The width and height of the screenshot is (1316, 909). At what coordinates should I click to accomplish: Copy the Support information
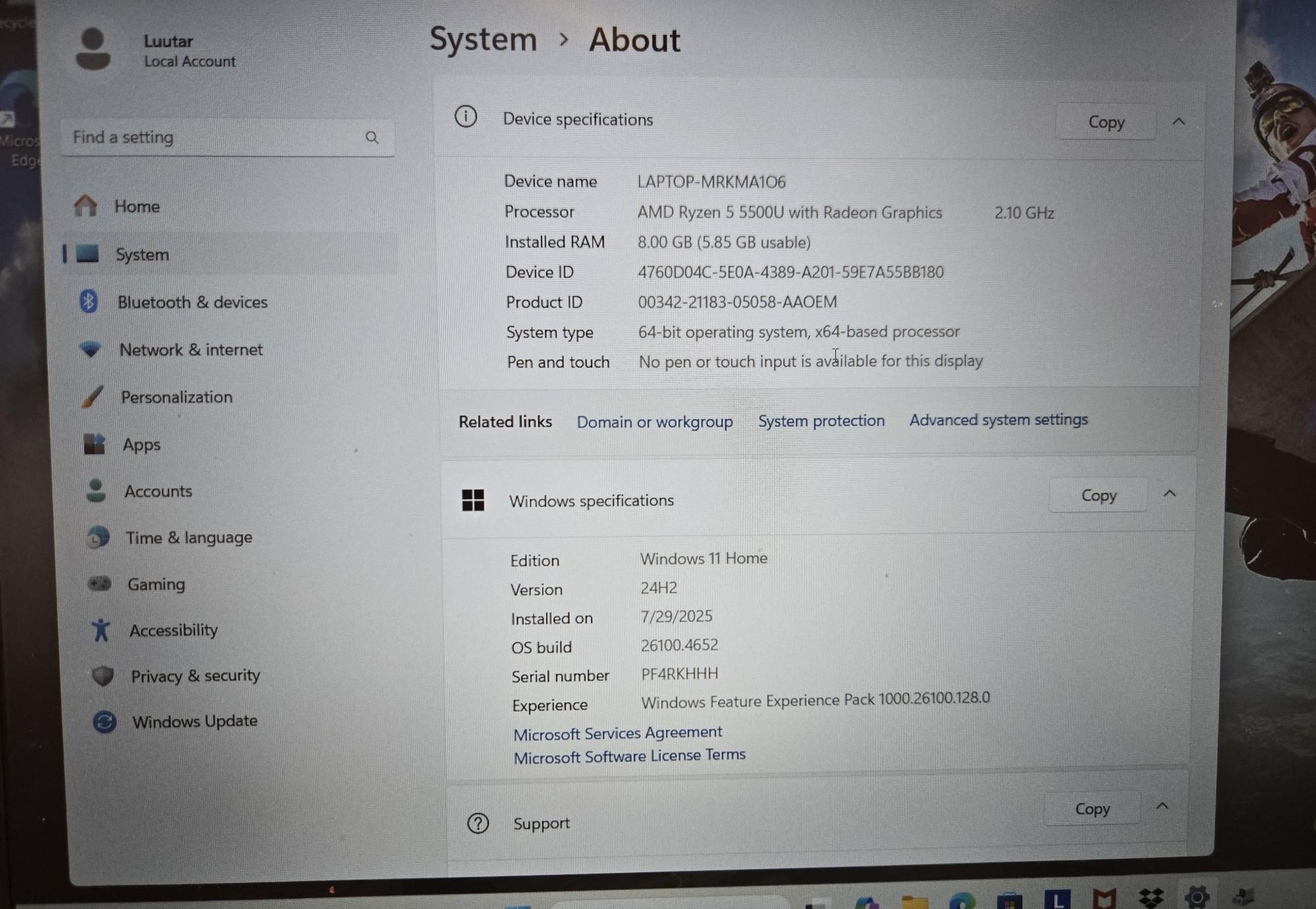[x=1092, y=808]
